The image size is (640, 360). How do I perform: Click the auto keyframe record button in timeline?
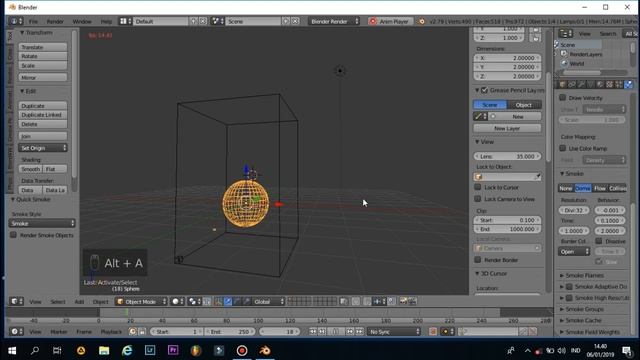click(x=433, y=331)
